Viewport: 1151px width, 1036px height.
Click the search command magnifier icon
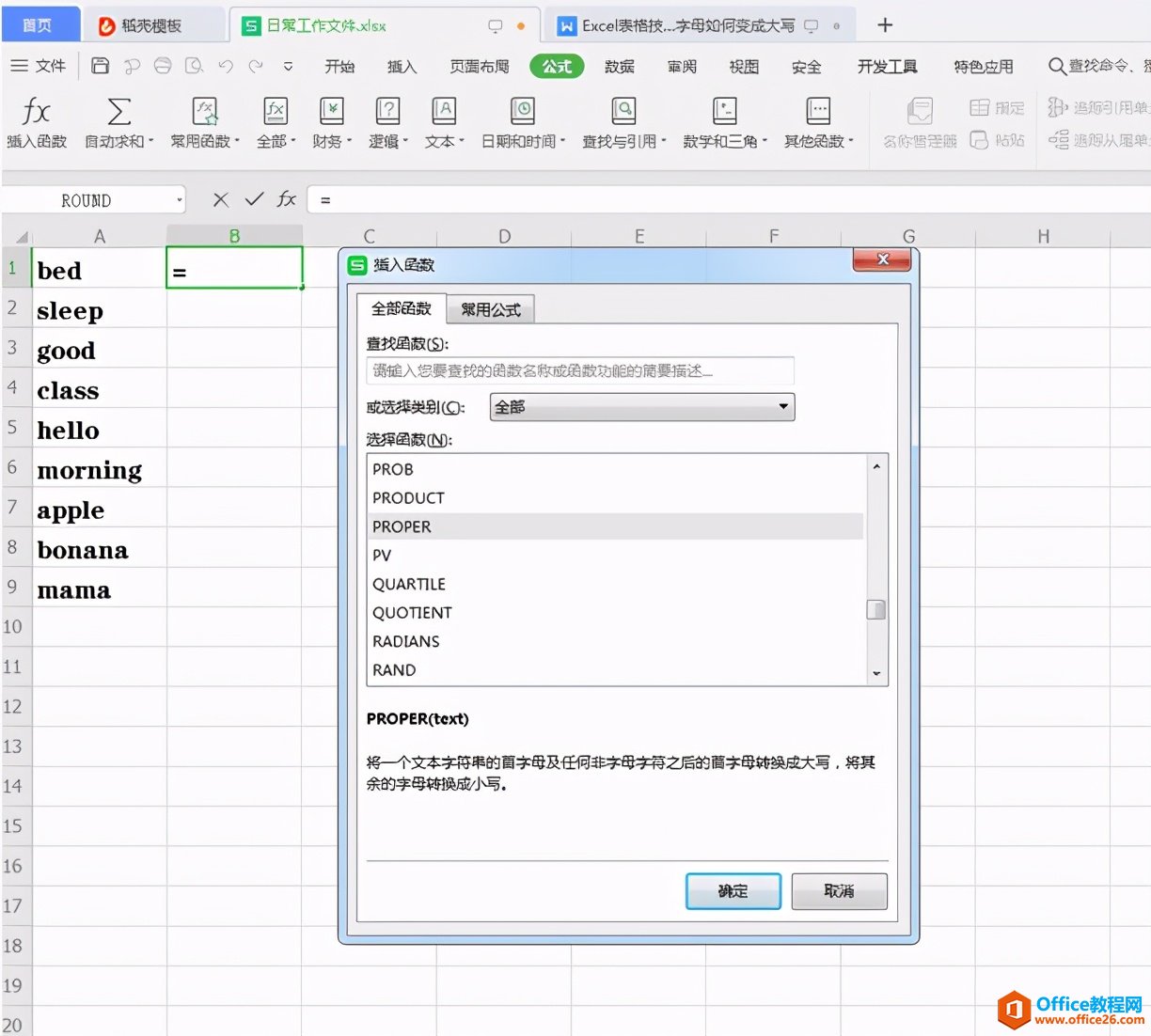[1057, 66]
